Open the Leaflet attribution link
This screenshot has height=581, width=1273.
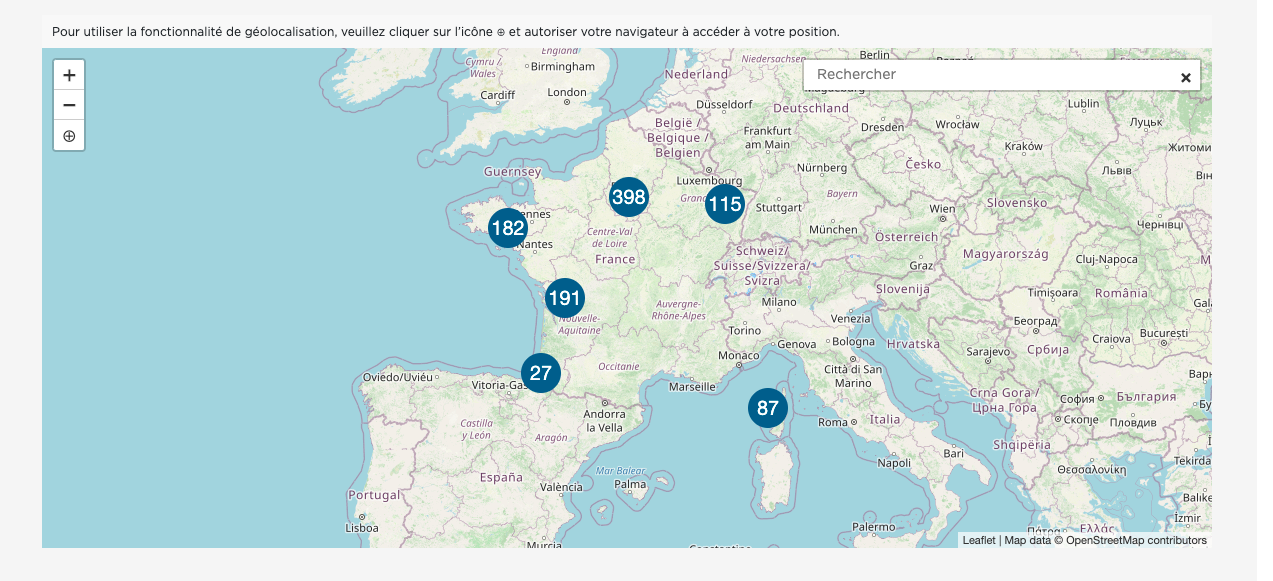(x=978, y=541)
